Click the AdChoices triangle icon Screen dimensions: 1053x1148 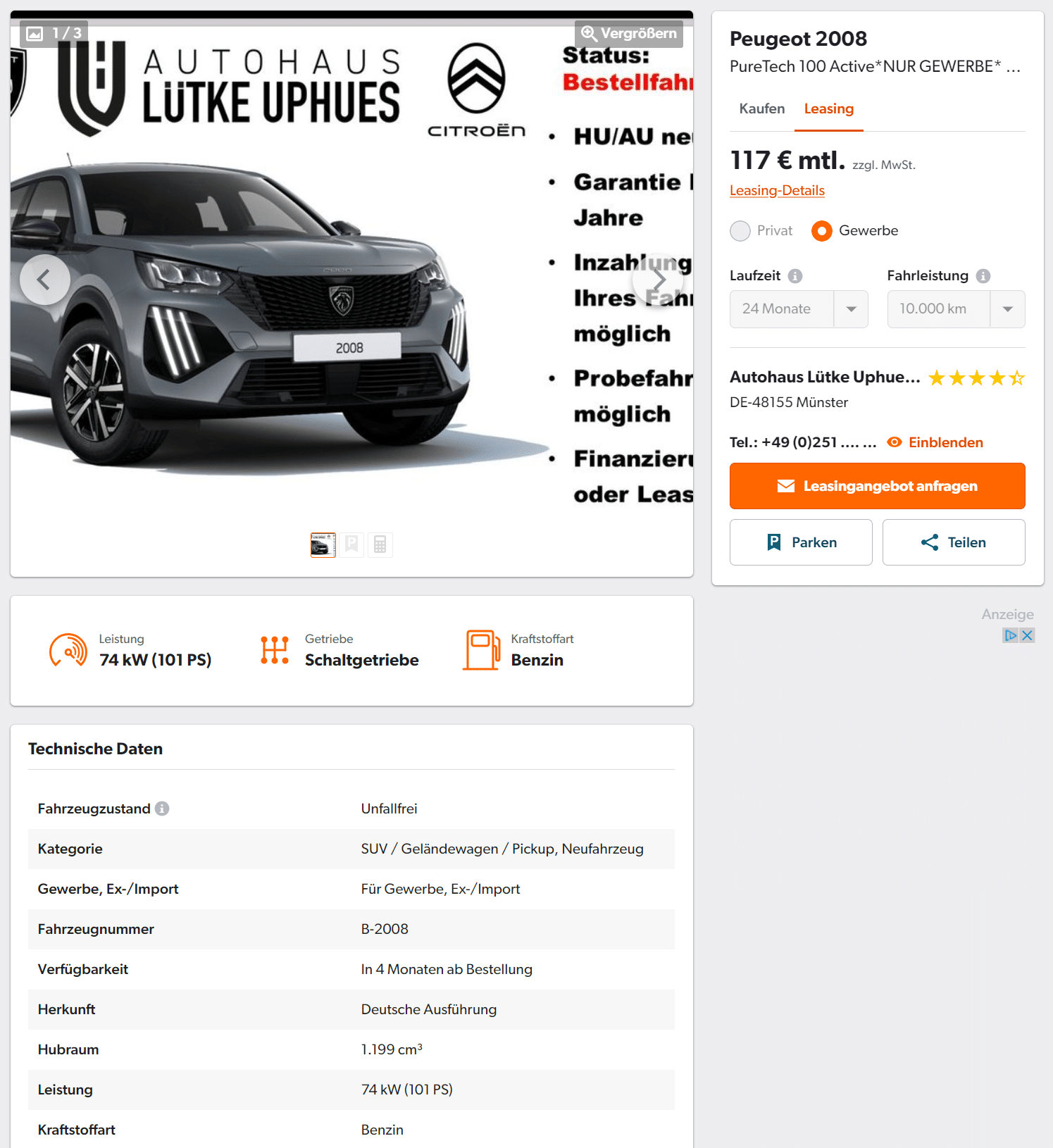click(1011, 635)
